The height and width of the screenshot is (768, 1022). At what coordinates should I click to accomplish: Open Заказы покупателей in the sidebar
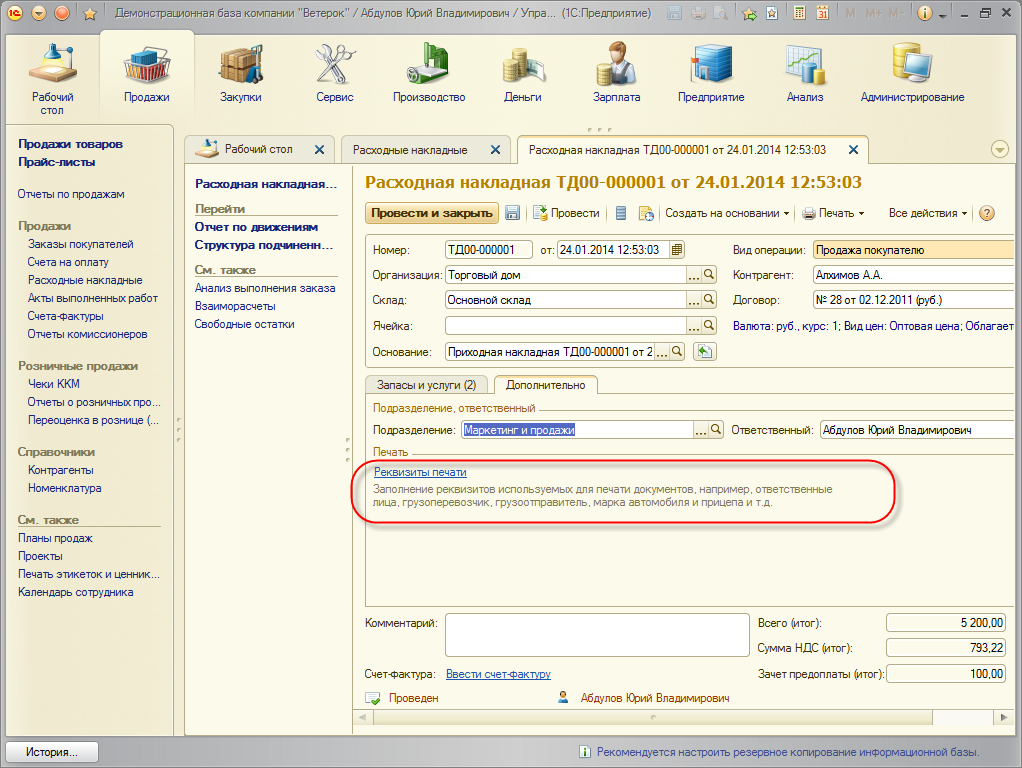pyautogui.click(x=81, y=244)
